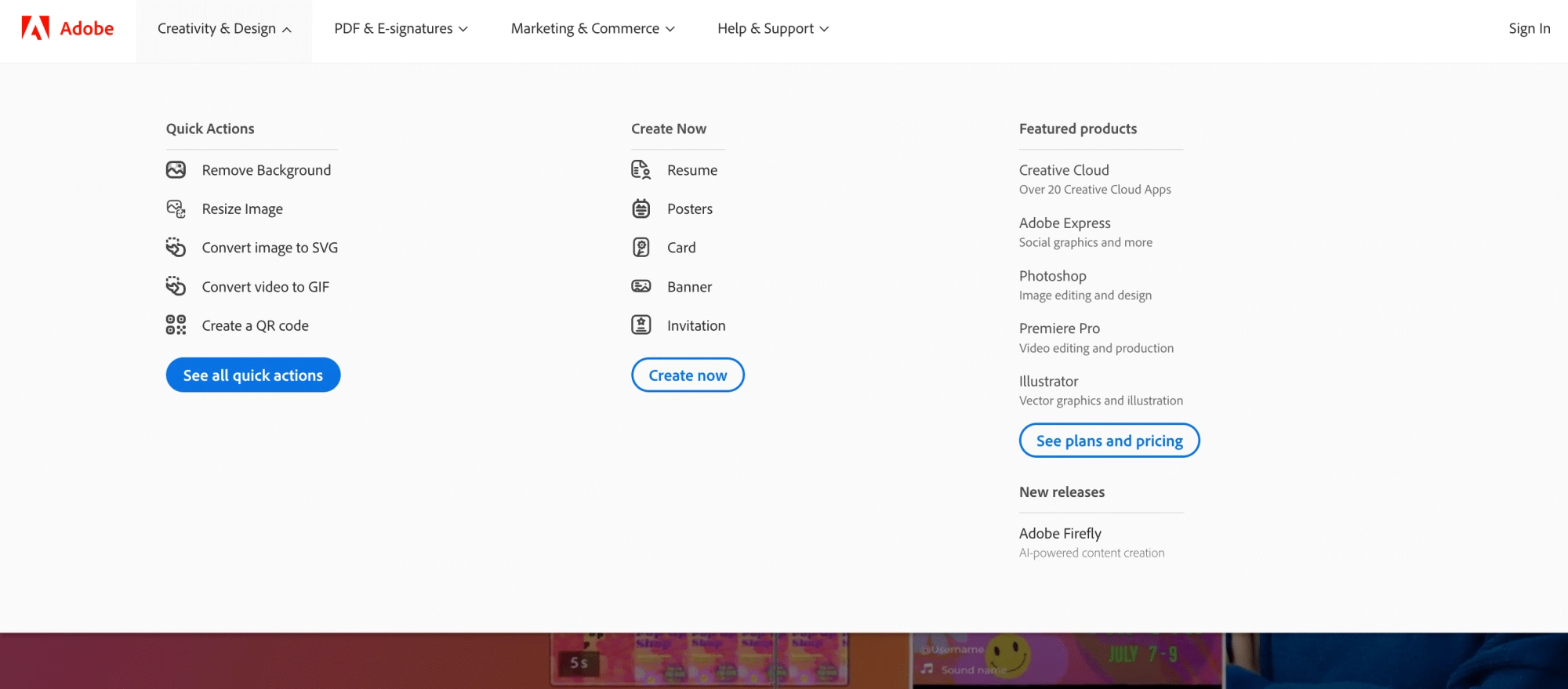Open the Invitation icon
This screenshot has height=689, width=1568.
click(x=641, y=325)
